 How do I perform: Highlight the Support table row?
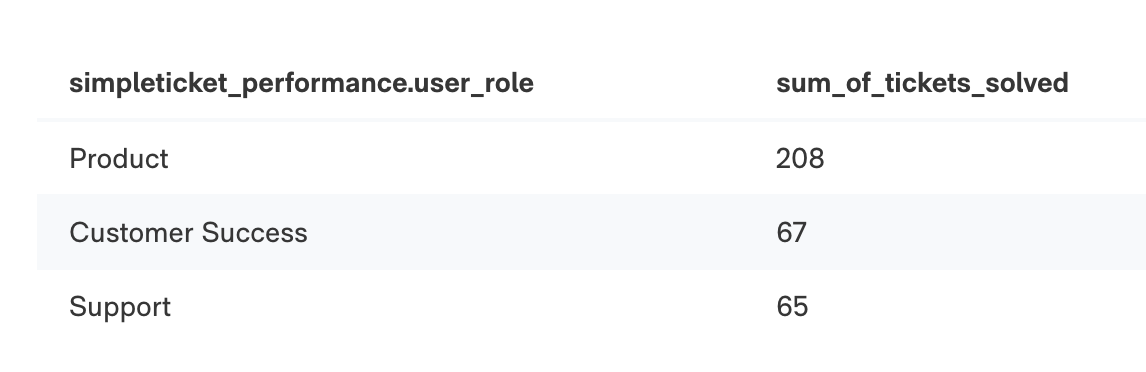click(591, 307)
